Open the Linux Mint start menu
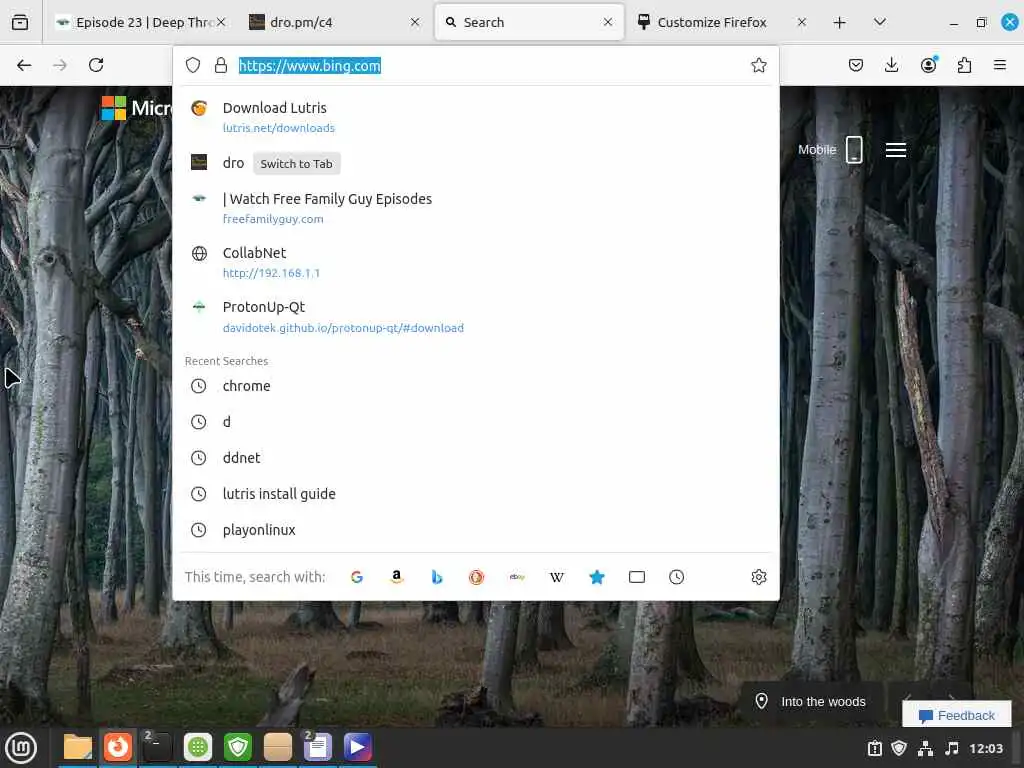The image size is (1024, 768). [x=21, y=747]
